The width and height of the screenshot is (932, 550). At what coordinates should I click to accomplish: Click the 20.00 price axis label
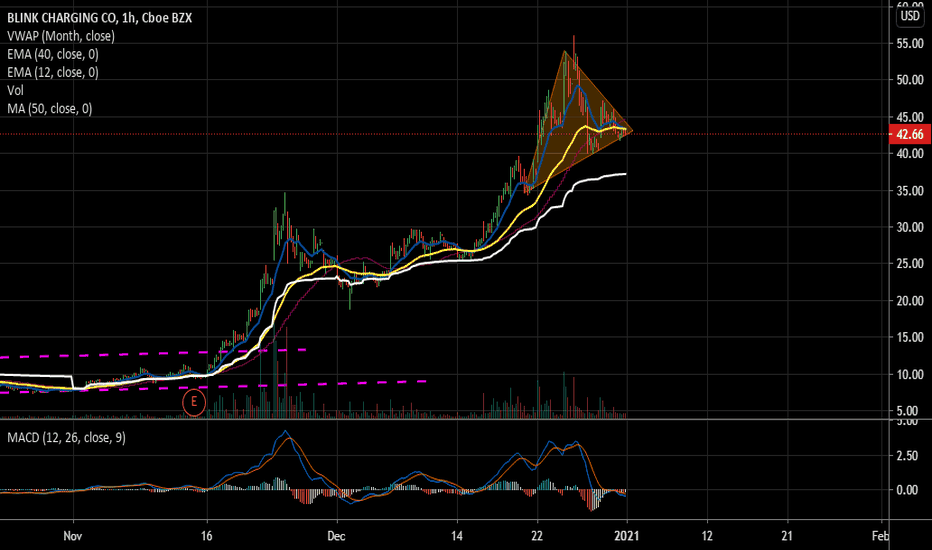coord(909,301)
